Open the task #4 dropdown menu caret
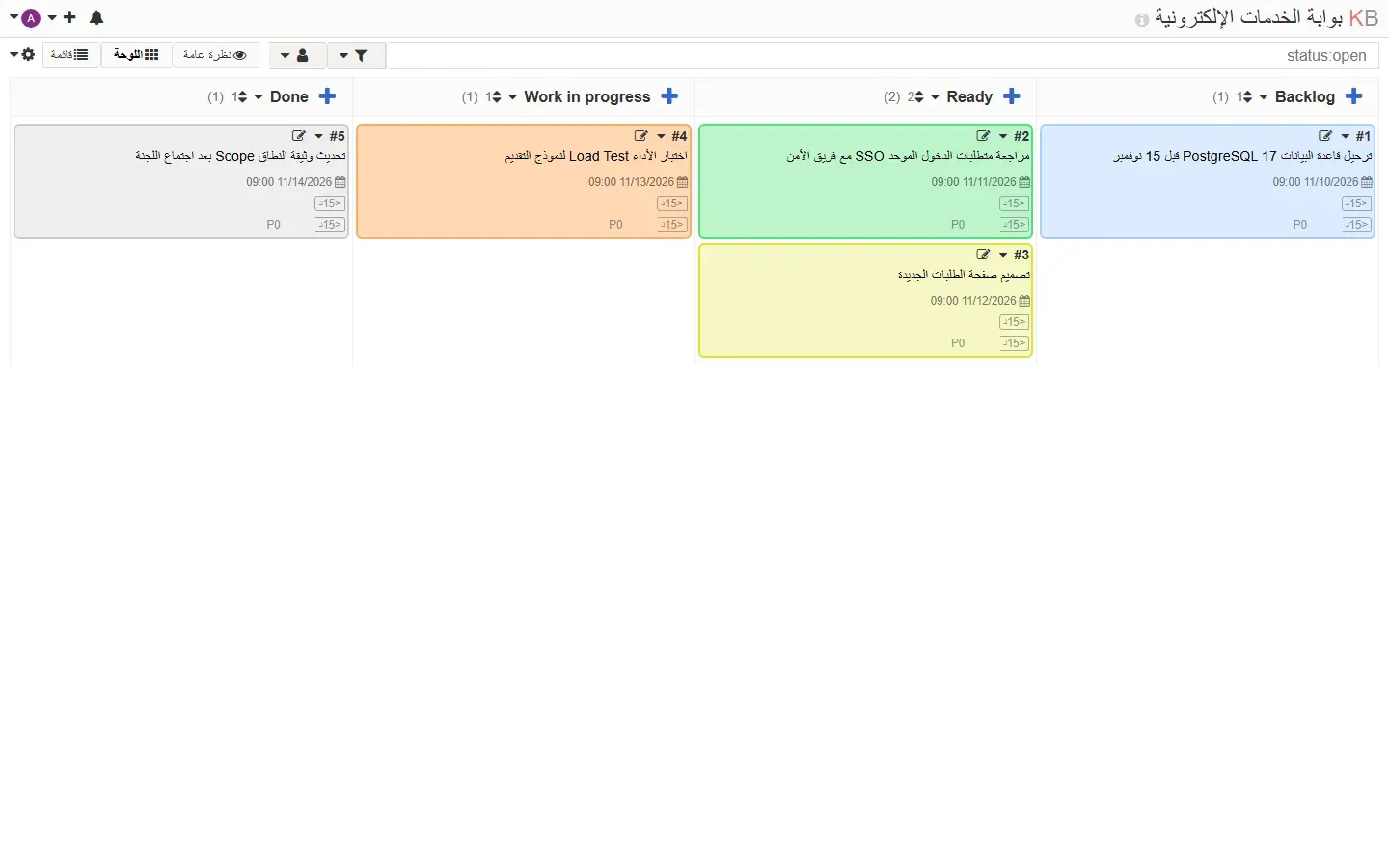This screenshot has width=1389, height=868. [x=661, y=136]
